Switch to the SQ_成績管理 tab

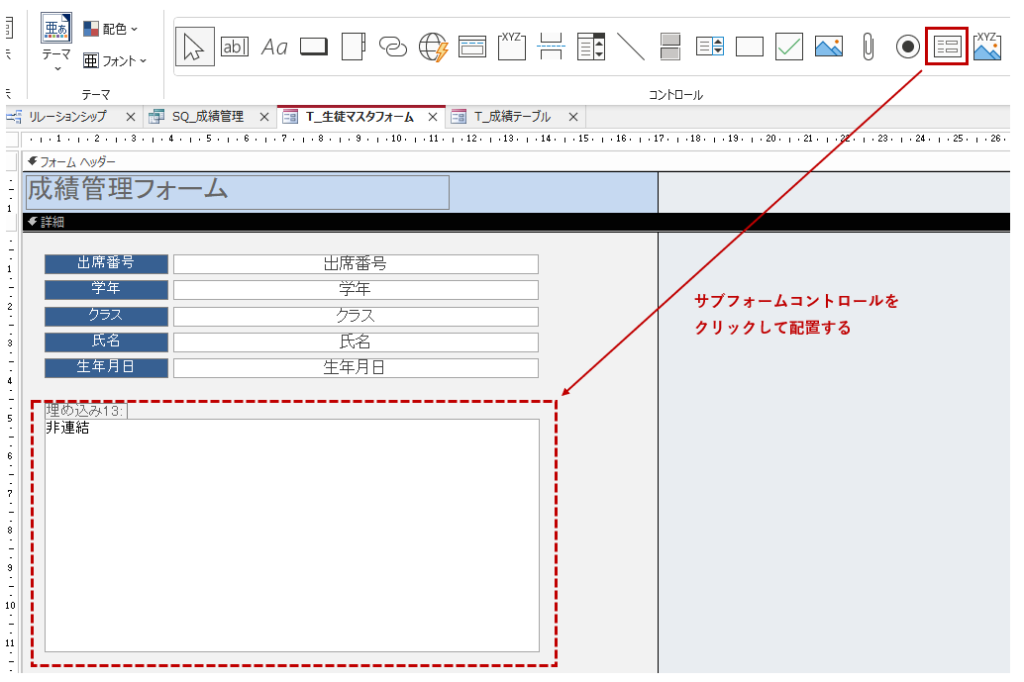click(206, 117)
